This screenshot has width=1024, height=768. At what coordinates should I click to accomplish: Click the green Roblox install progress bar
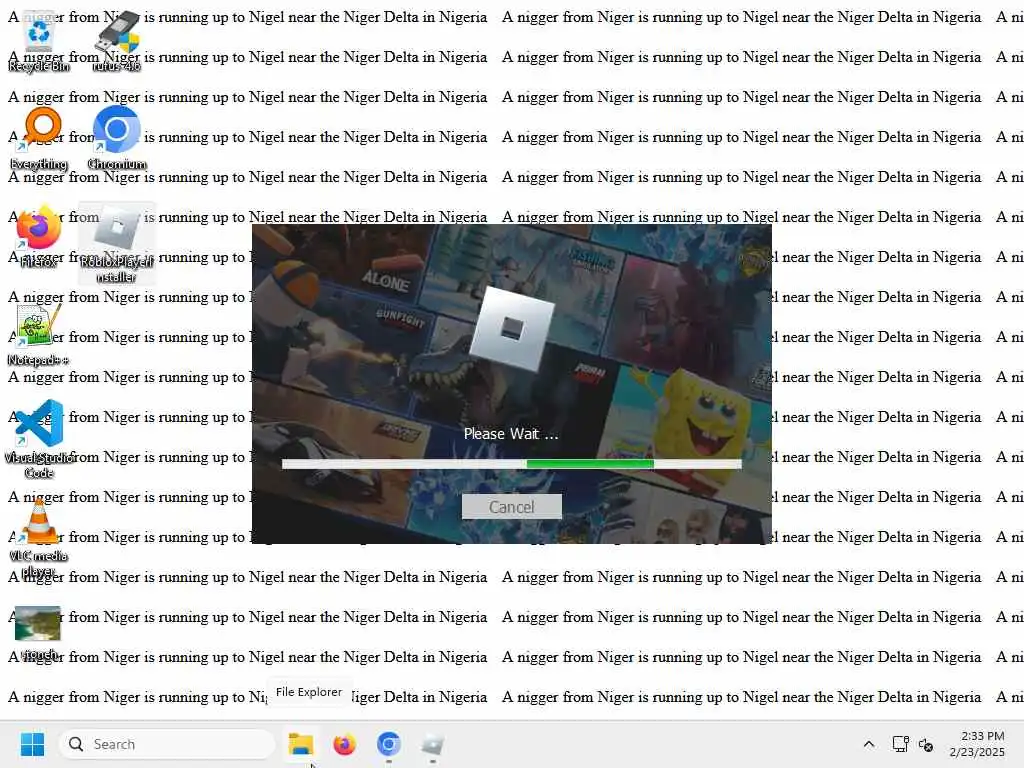point(511,464)
